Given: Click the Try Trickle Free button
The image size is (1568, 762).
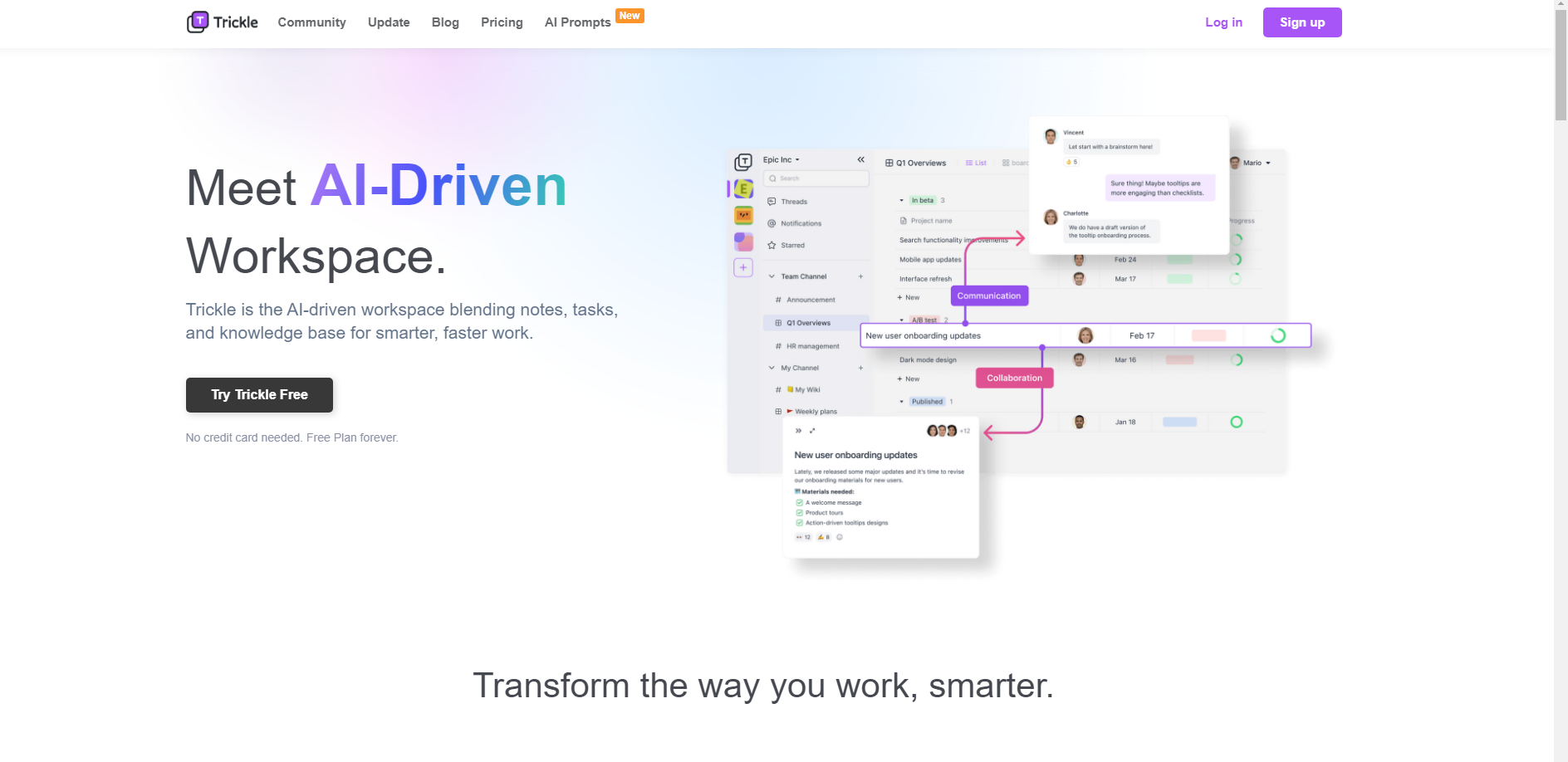Looking at the screenshot, I should click(x=259, y=395).
